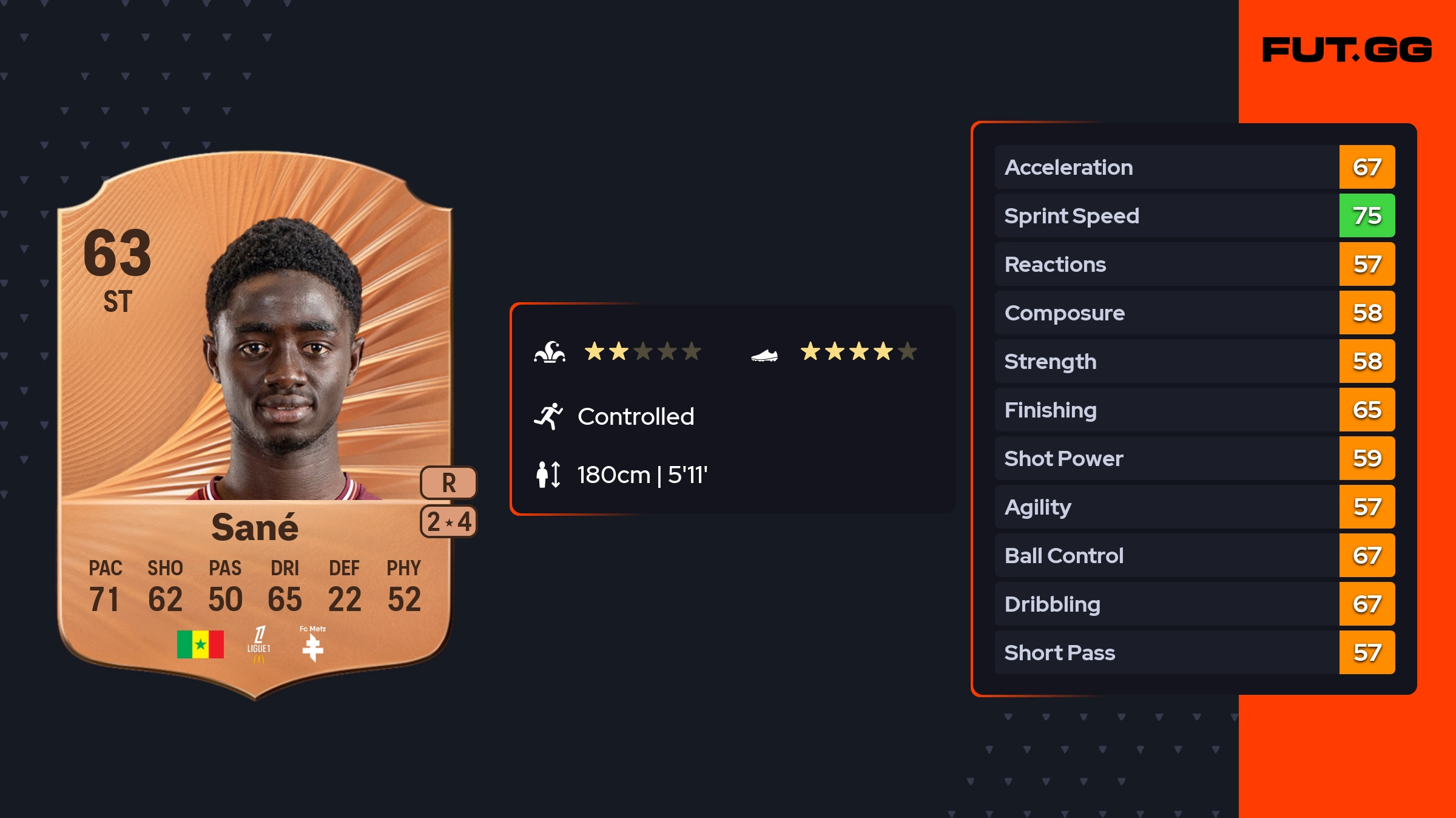The height and width of the screenshot is (818, 1456).
Task: Click the Controlled running man icon
Action: [548, 416]
